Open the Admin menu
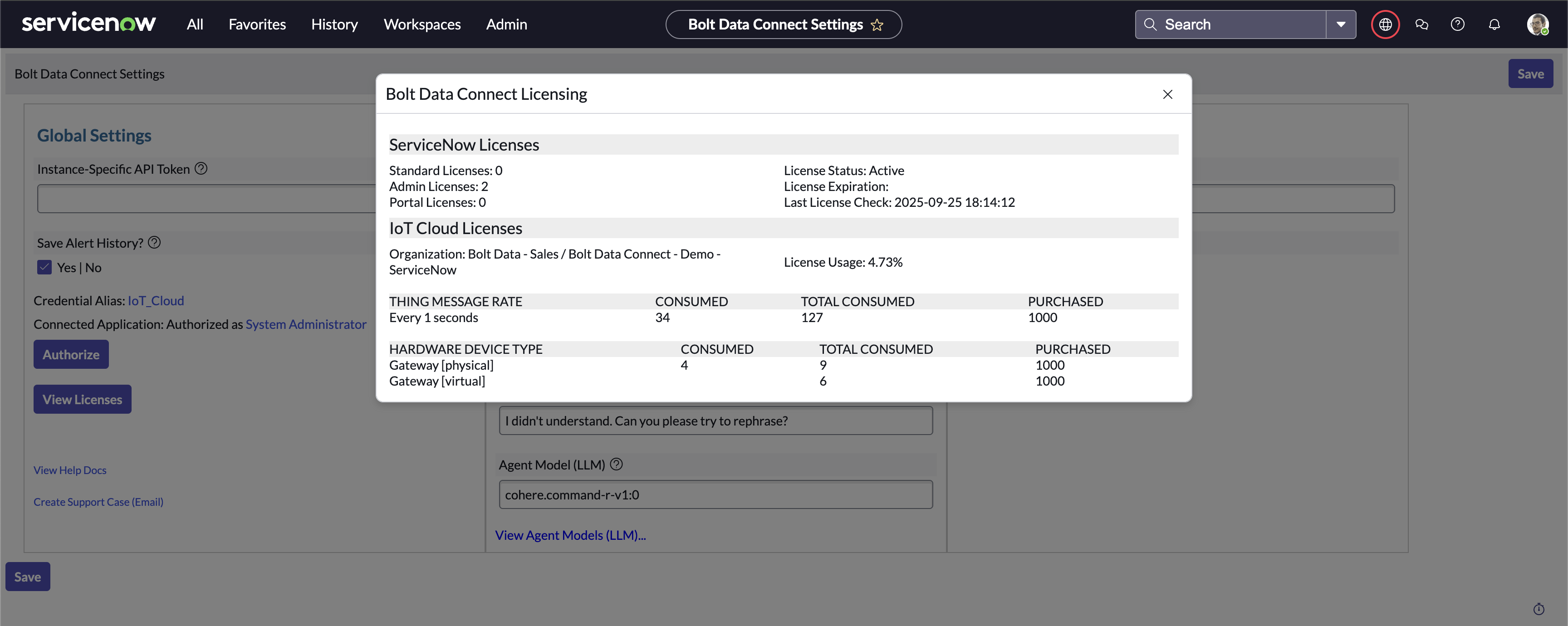The image size is (1568, 626). (506, 24)
